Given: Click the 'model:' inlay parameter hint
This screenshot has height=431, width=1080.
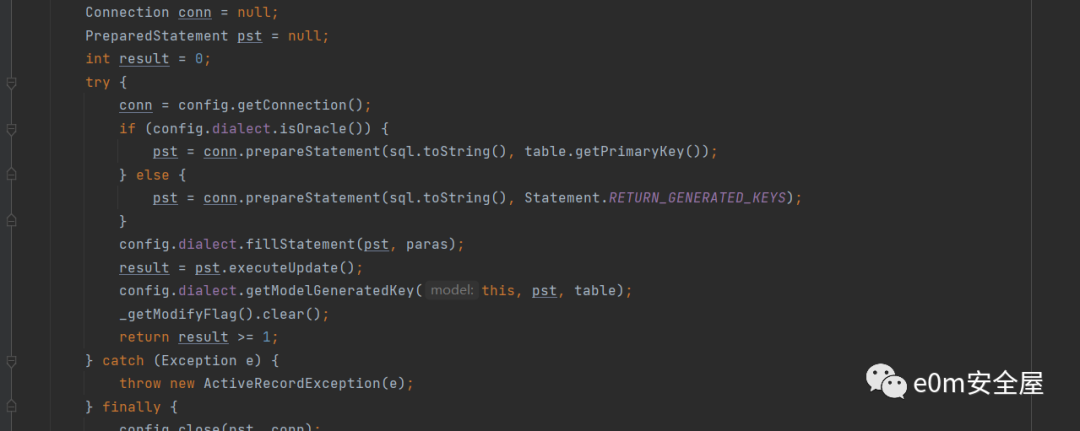Looking at the screenshot, I should point(451,290).
